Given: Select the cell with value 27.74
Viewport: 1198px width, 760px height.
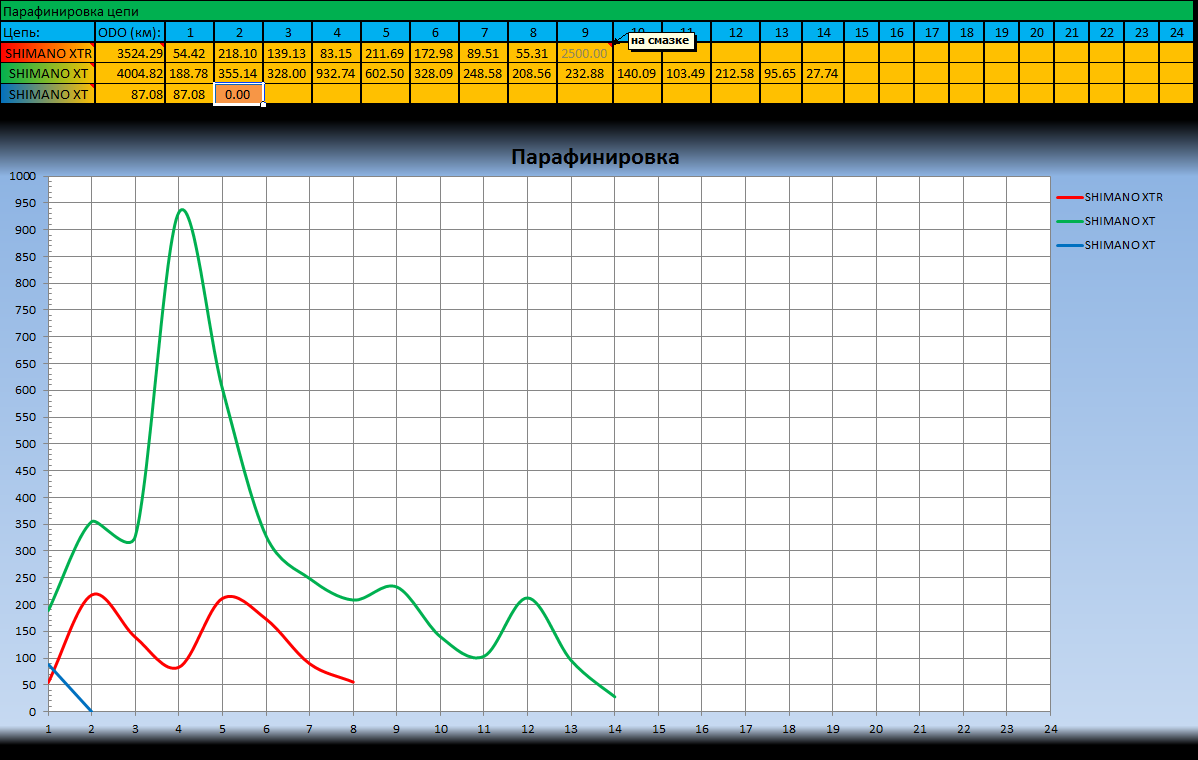Looking at the screenshot, I should coord(822,73).
